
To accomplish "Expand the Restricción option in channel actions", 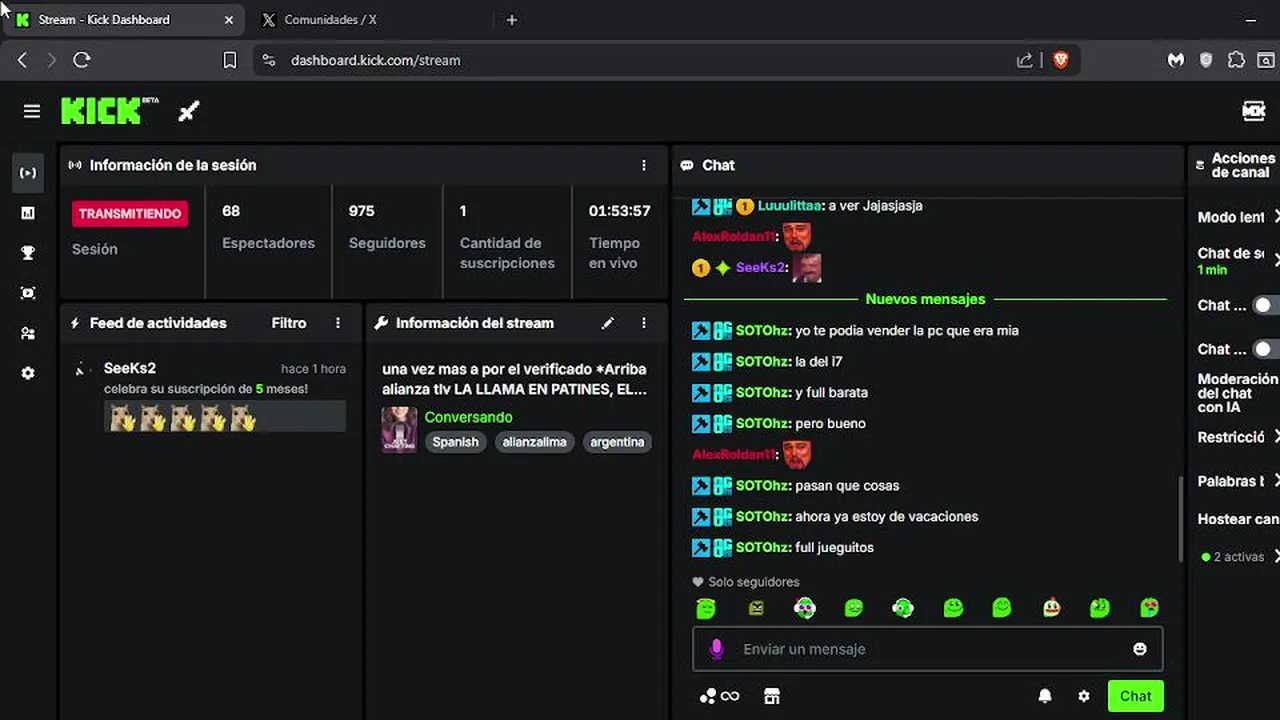I will pos(1275,437).
